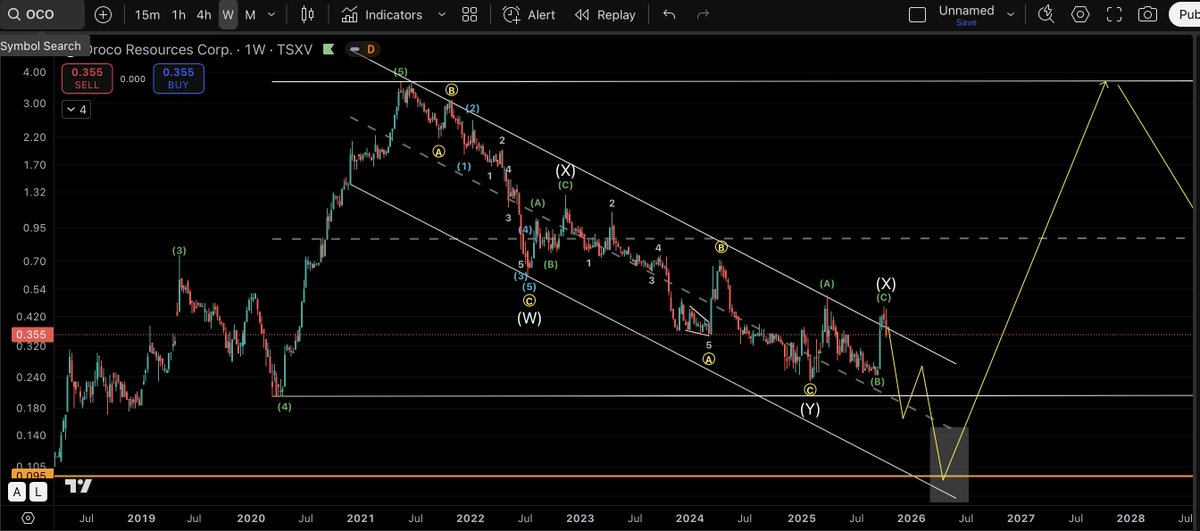Image resolution: width=1200 pixels, height=531 pixels.
Task: Open the Indicators dialog
Action: (x=381, y=15)
